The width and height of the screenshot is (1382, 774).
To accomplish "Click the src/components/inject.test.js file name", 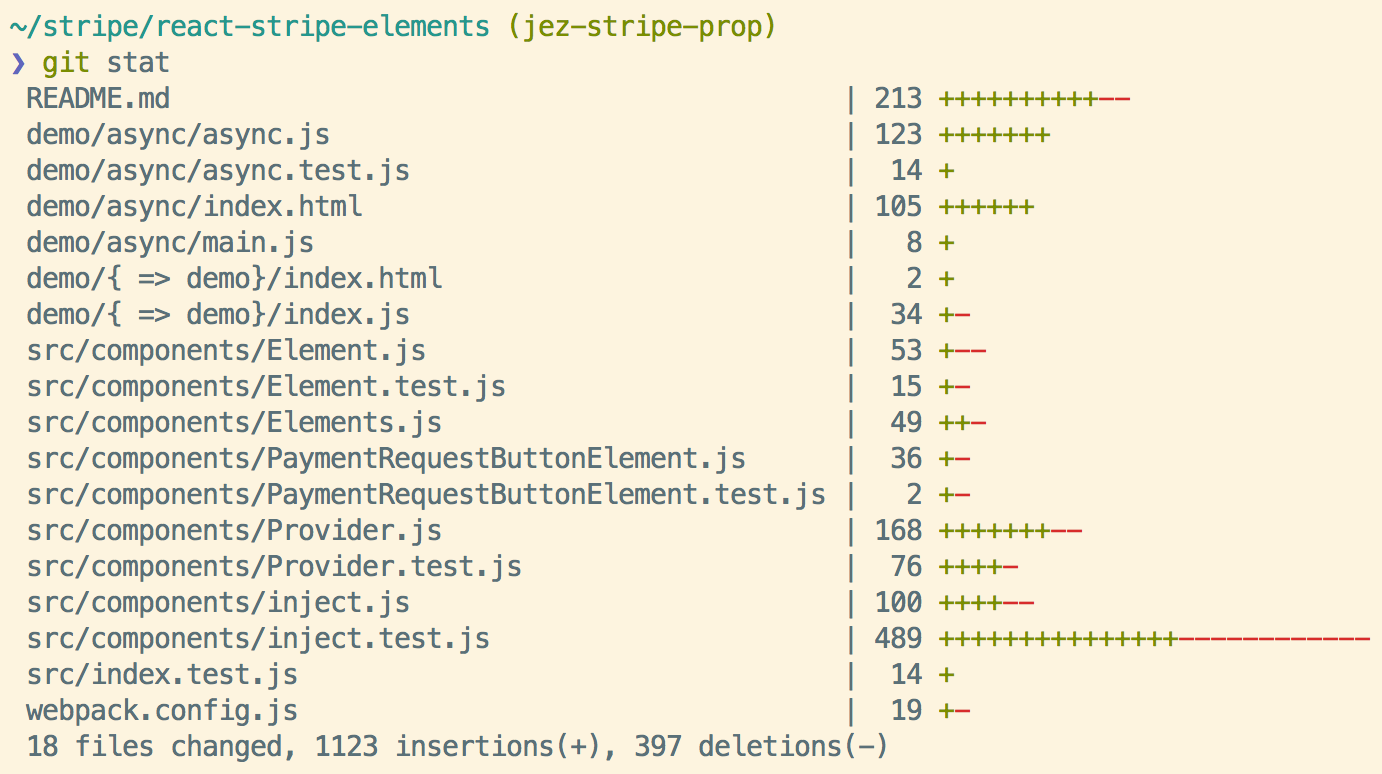I will click(x=258, y=639).
